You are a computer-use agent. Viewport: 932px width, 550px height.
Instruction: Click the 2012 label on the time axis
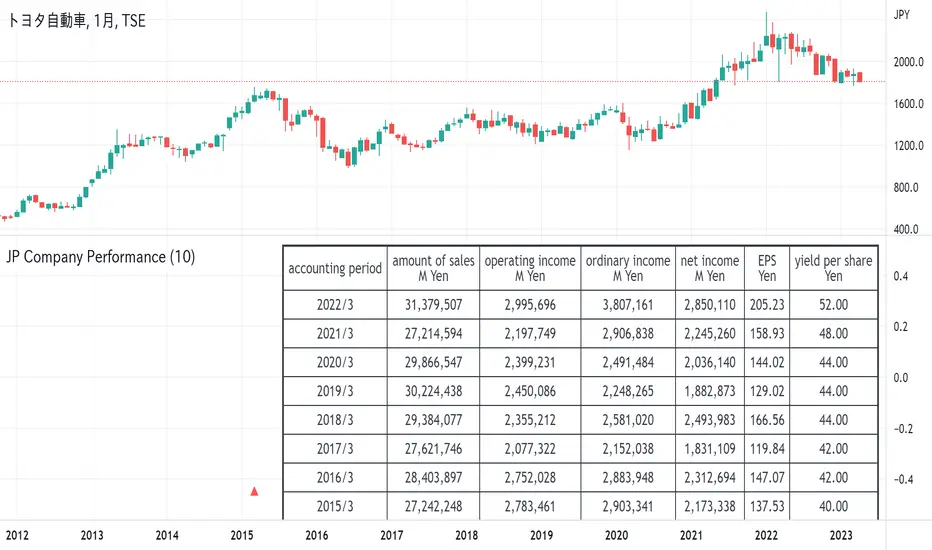click(x=17, y=535)
